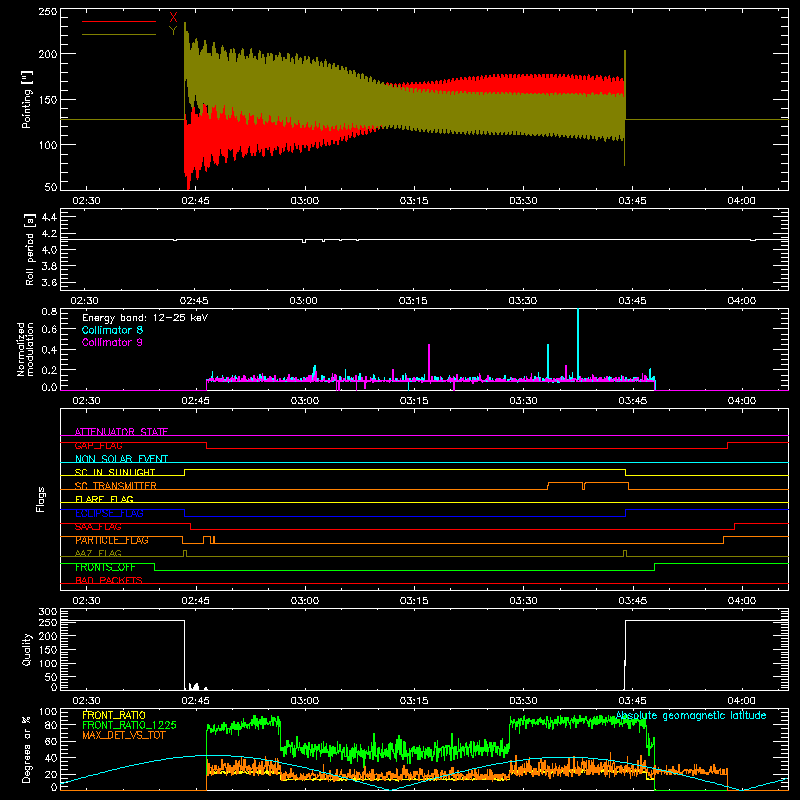Click the magenta Collimator 9 legend entry

[112, 342]
